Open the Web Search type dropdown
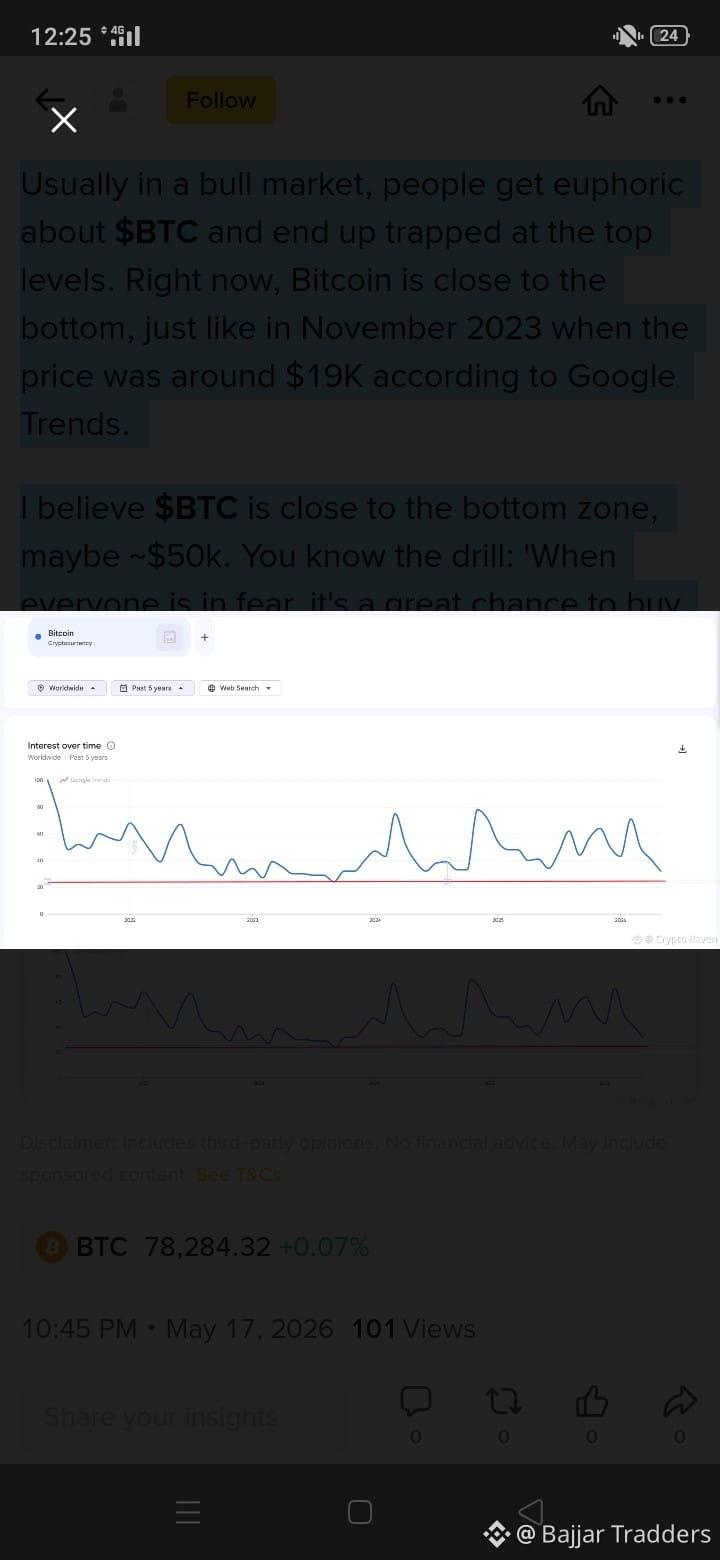 (x=240, y=688)
